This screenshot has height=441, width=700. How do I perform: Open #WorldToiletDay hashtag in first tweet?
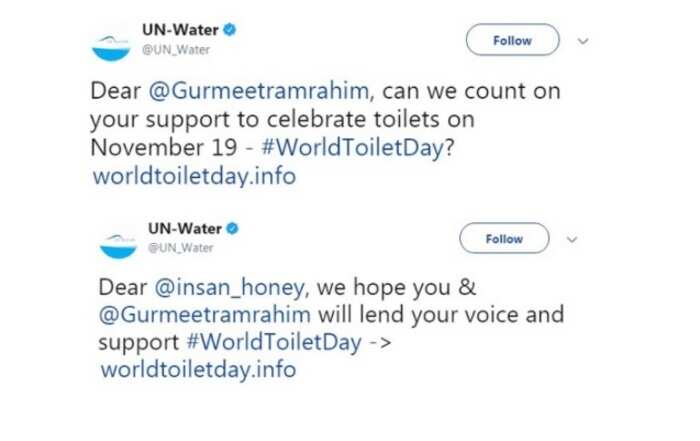[x=353, y=147]
